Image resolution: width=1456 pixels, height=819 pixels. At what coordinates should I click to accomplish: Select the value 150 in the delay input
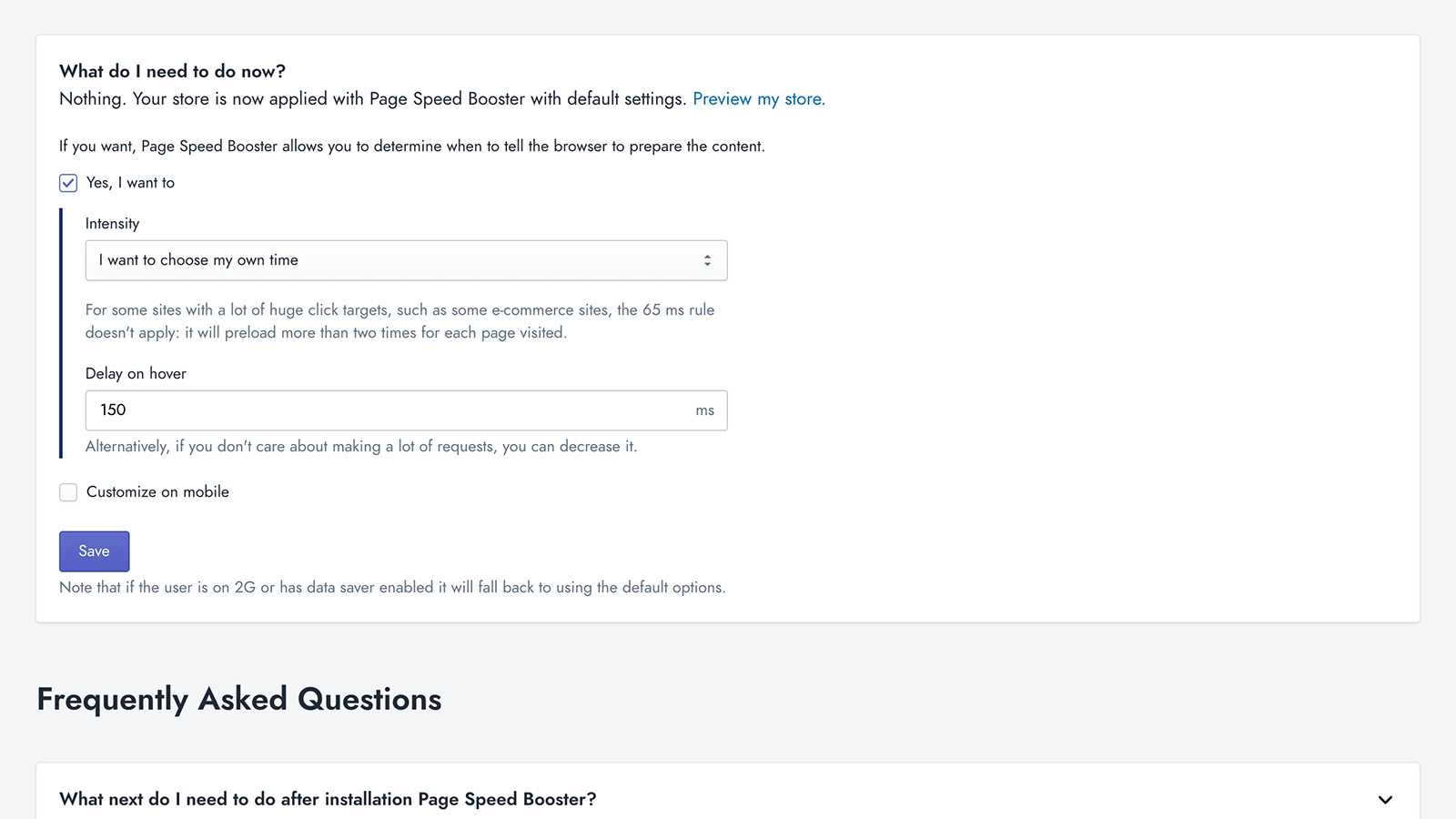[x=112, y=410]
